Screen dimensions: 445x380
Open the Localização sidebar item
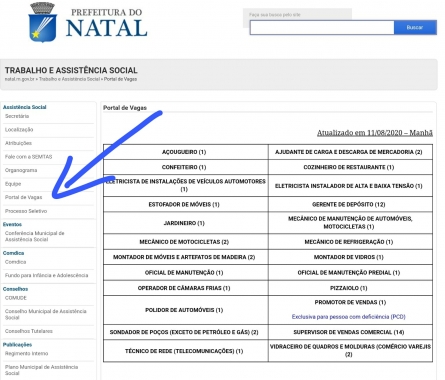point(19,130)
